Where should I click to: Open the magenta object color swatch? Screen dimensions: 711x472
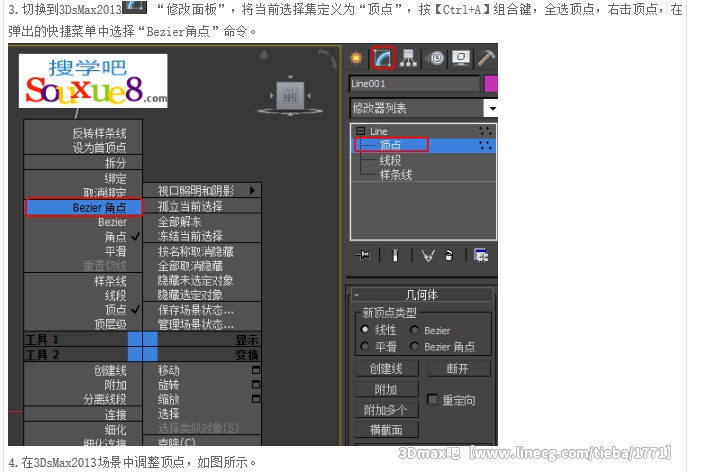click(491, 84)
